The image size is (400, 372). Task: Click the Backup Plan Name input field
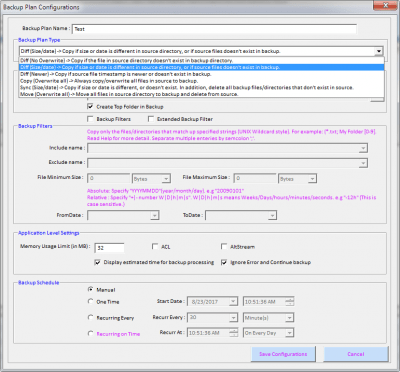pyautogui.click(x=214, y=29)
